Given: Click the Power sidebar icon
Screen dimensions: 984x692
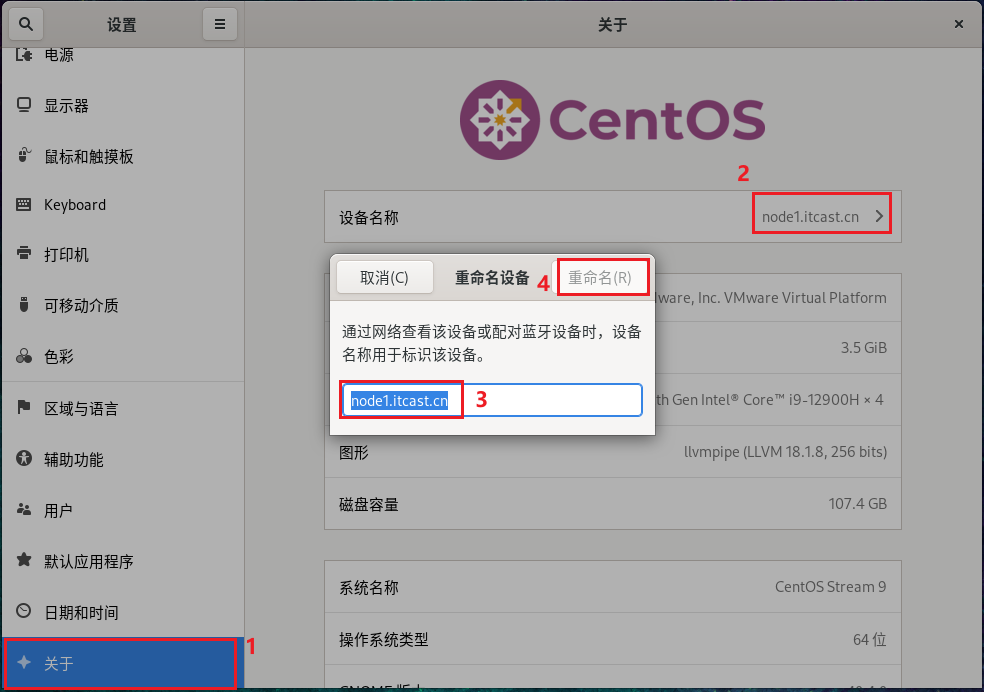Looking at the screenshot, I should 24,55.
